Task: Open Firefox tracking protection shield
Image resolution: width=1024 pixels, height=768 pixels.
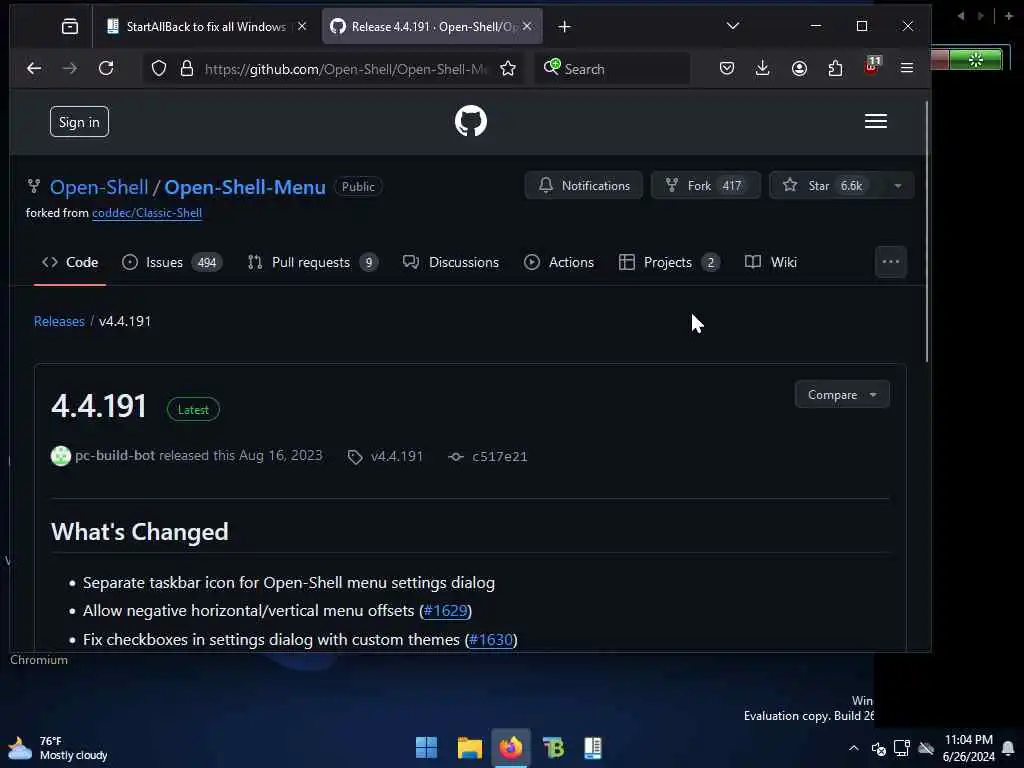Action: (159, 69)
